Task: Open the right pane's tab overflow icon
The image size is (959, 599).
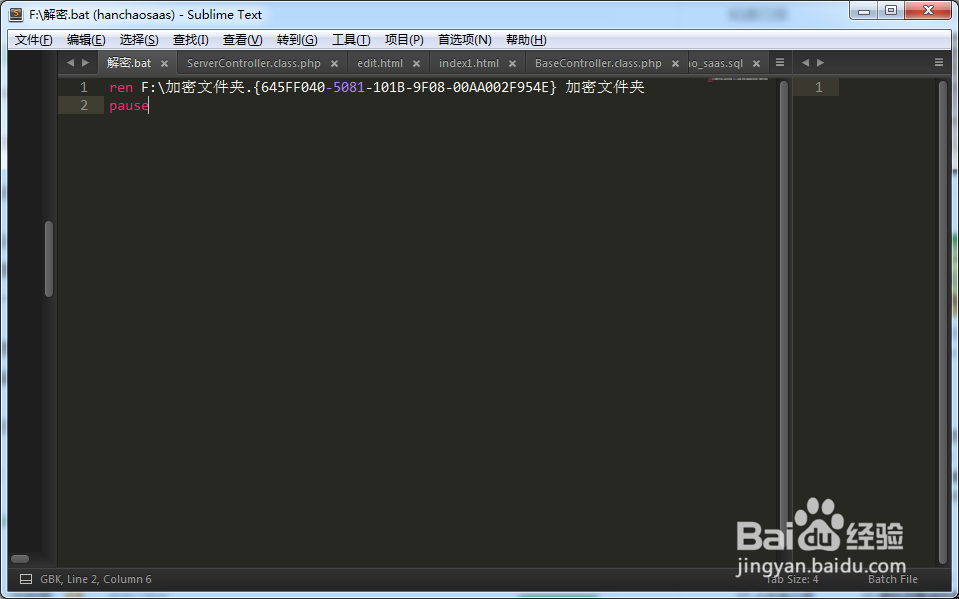Action: tap(938, 62)
